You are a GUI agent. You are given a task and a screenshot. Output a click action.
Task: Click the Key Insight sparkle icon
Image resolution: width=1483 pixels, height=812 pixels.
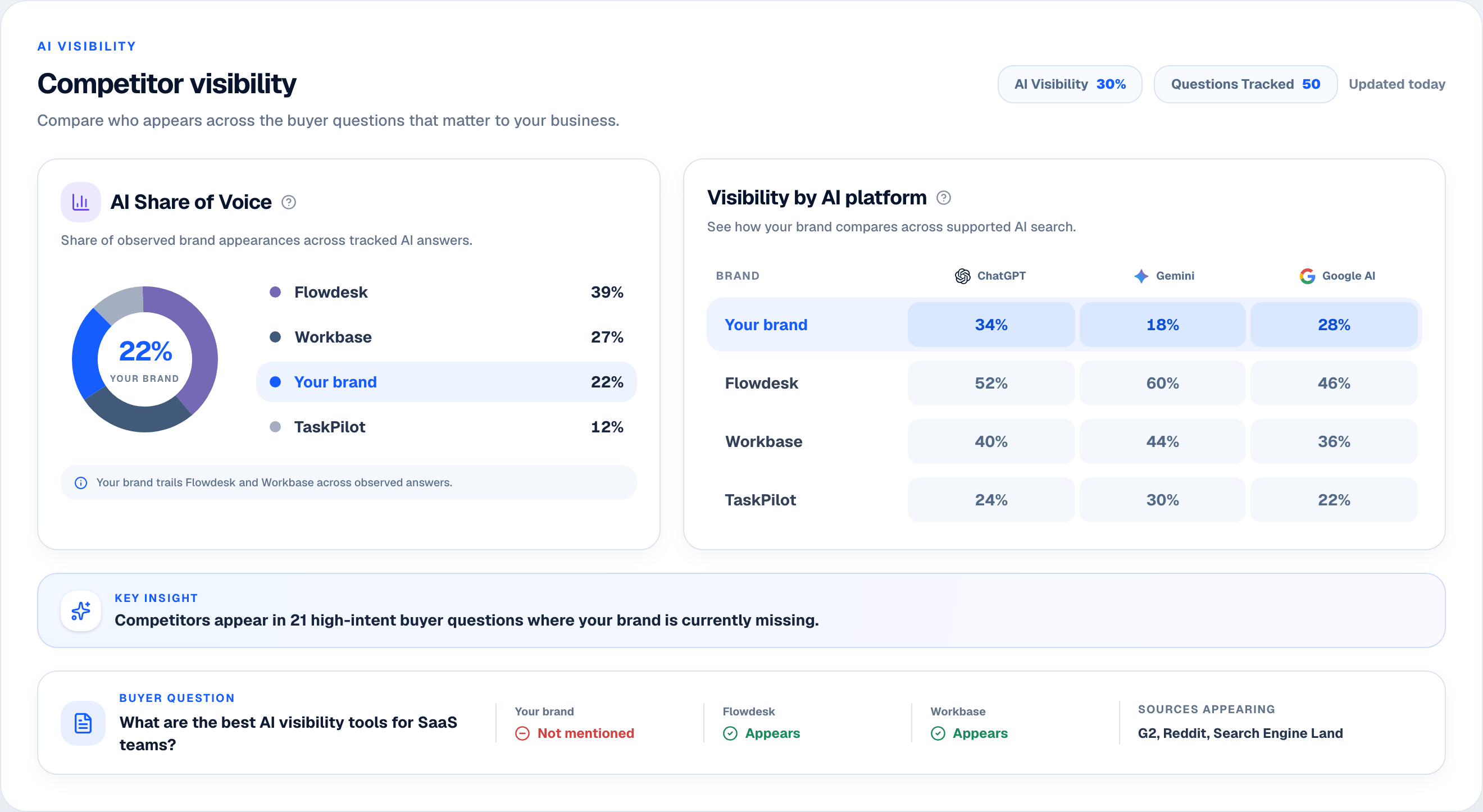pos(80,611)
